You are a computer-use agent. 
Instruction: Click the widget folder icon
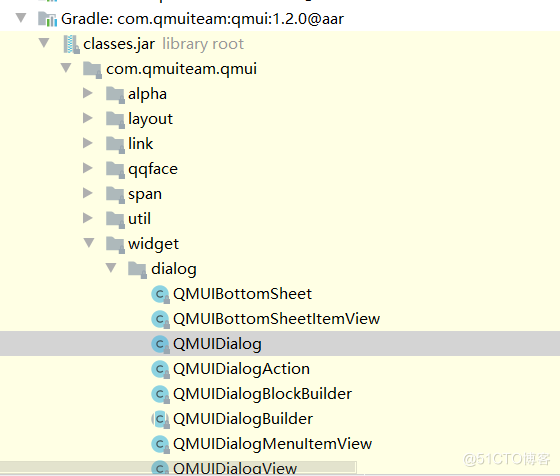pyautogui.click(x=115, y=245)
